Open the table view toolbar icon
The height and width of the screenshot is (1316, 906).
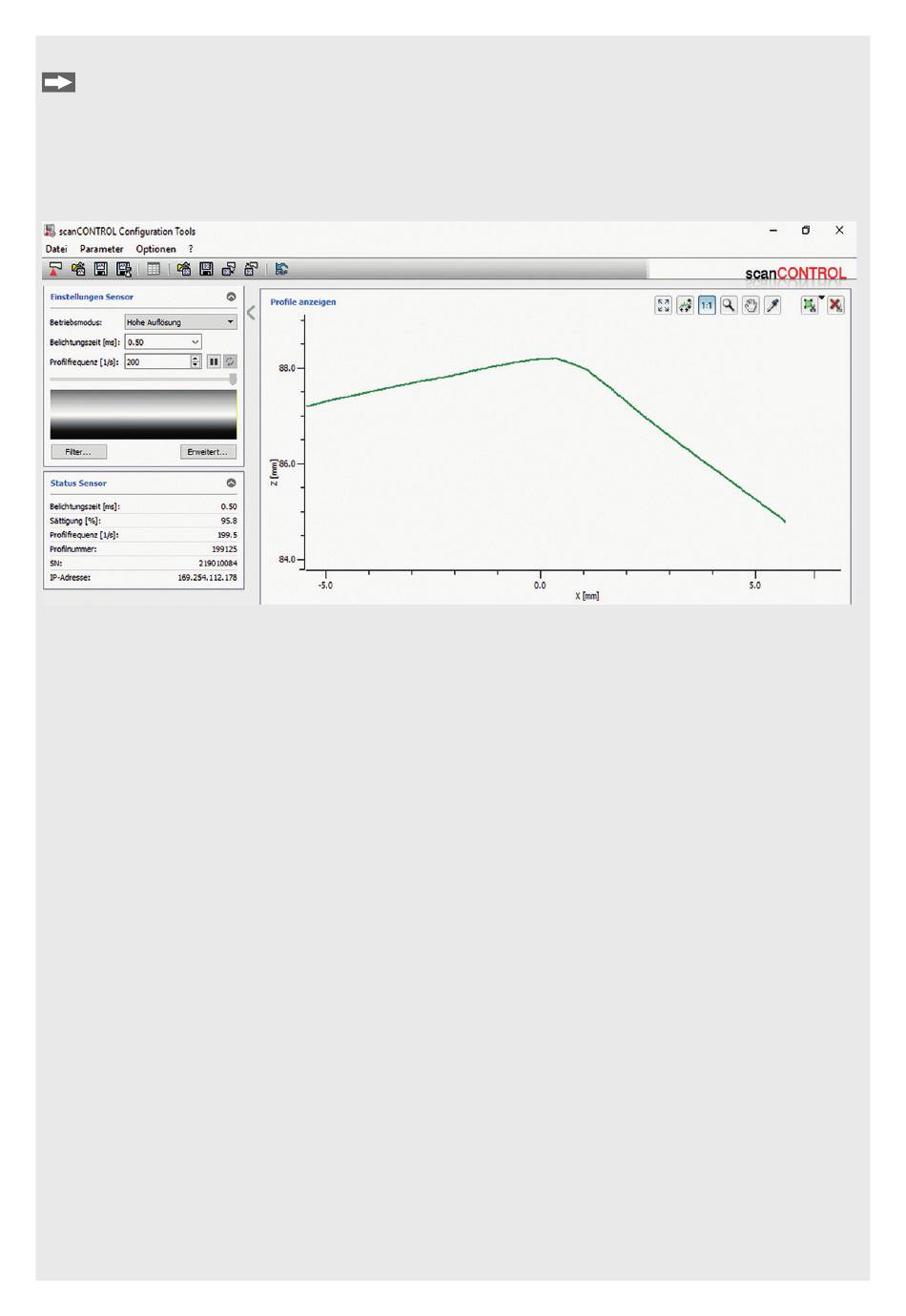(154, 270)
